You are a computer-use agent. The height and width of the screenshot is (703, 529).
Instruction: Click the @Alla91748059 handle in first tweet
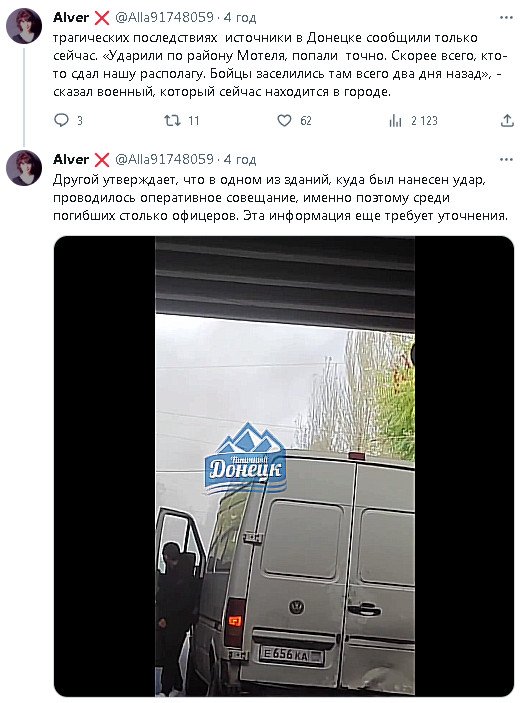click(x=165, y=17)
